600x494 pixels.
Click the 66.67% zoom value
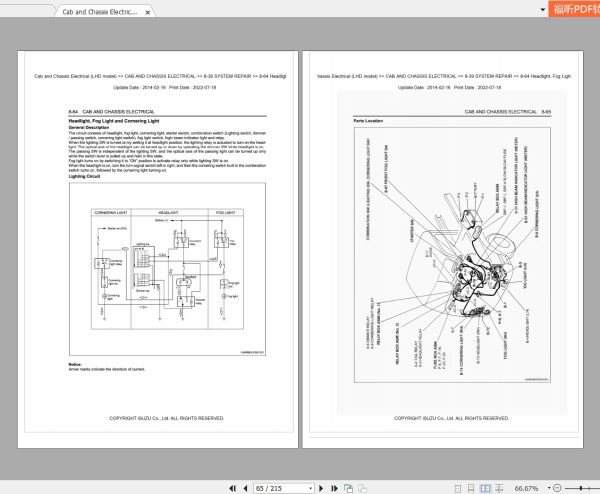coord(527,488)
